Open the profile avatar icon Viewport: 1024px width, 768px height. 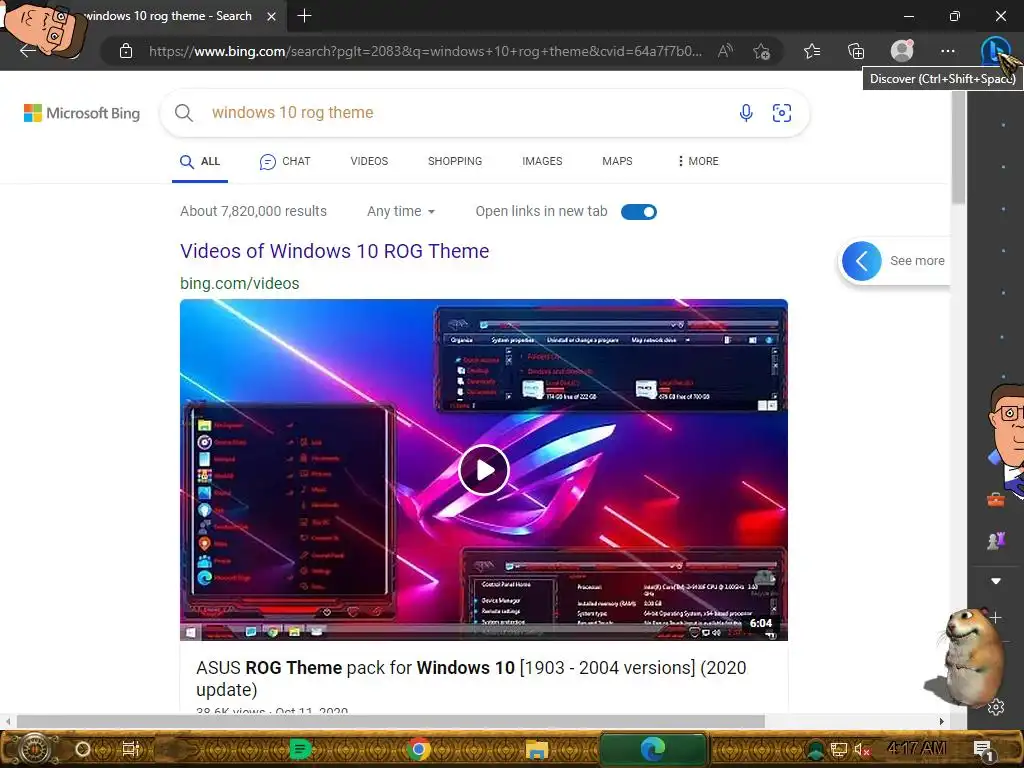[902, 50]
